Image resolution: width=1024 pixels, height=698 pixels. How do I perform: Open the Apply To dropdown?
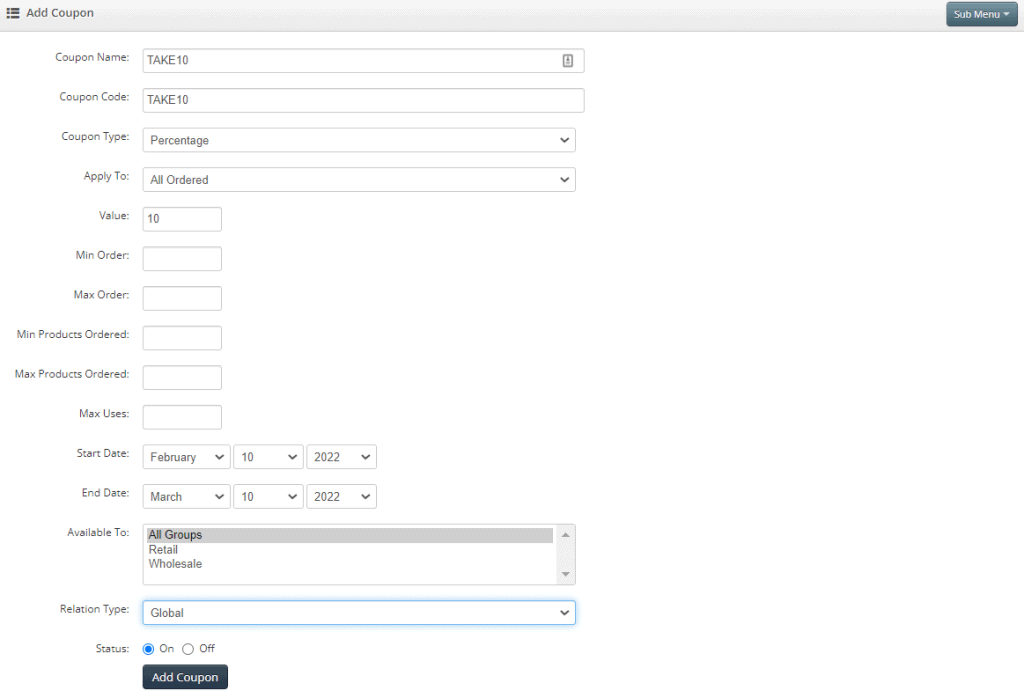coord(359,180)
